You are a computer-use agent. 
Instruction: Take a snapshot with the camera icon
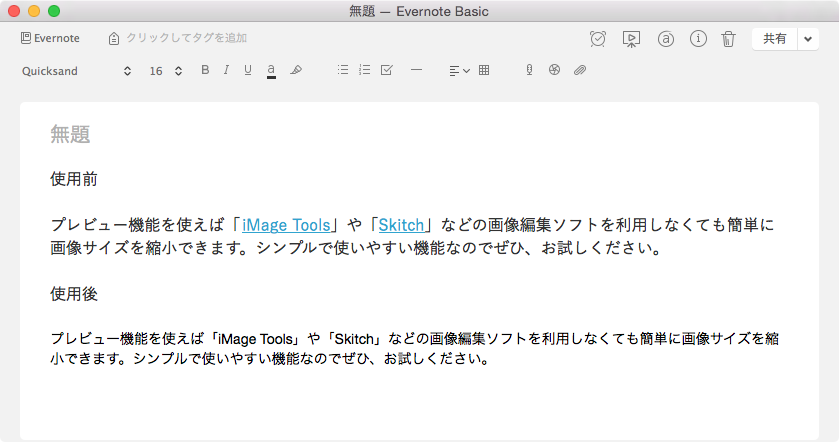(554, 70)
